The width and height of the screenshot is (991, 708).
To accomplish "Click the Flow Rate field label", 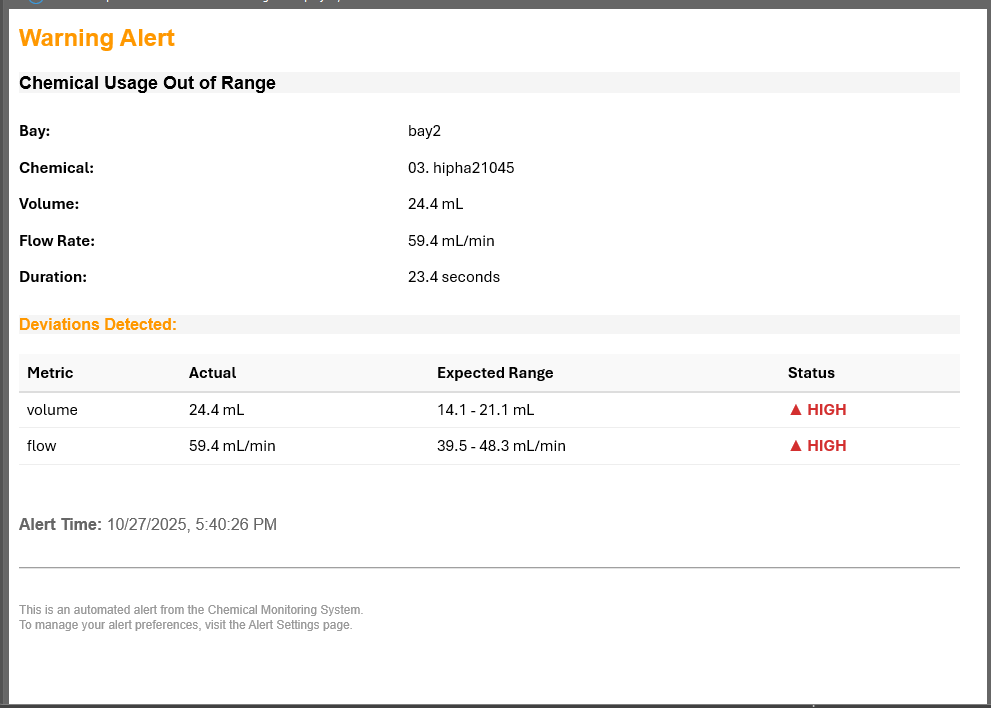I will (57, 241).
